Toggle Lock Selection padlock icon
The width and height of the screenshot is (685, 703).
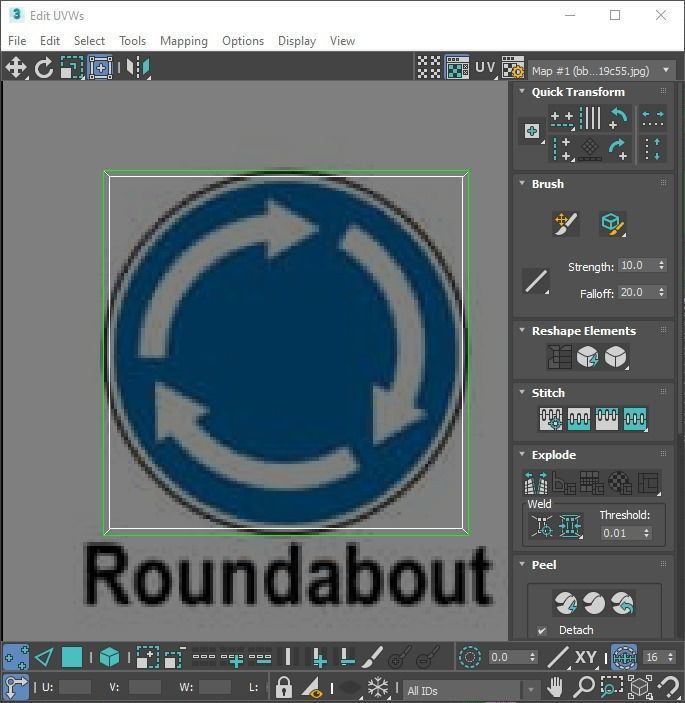[x=284, y=686]
